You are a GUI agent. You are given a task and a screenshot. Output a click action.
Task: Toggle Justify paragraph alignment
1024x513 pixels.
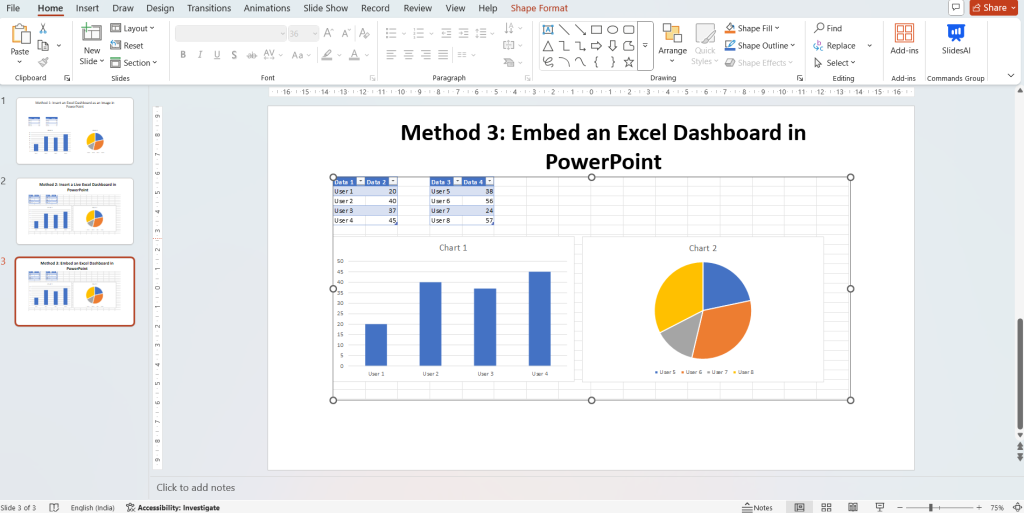(443, 54)
